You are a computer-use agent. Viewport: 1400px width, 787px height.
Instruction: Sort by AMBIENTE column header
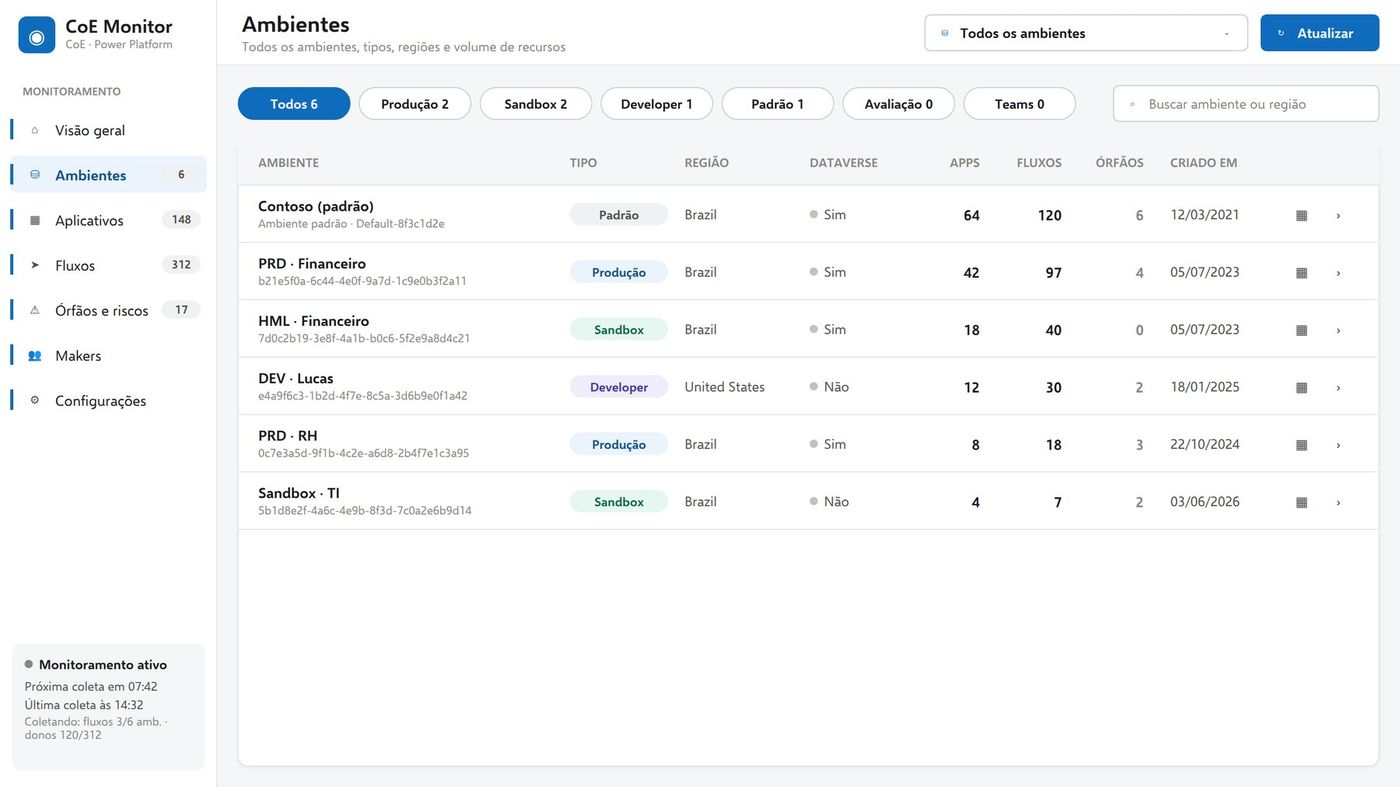[x=289, y=163]
